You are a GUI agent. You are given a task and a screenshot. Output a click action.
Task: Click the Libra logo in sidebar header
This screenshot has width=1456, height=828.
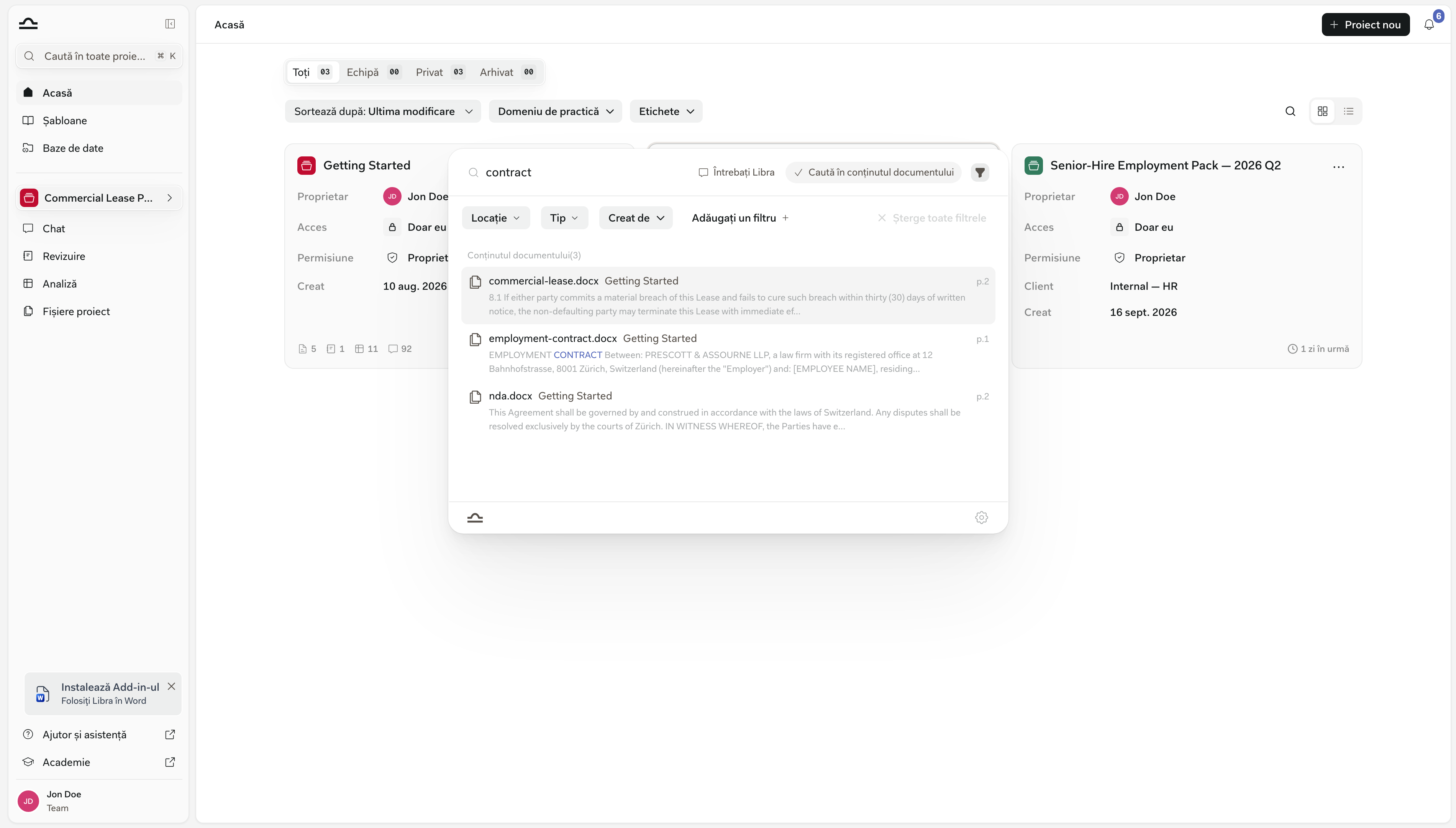pyautogui.click(x=28, y=23)
